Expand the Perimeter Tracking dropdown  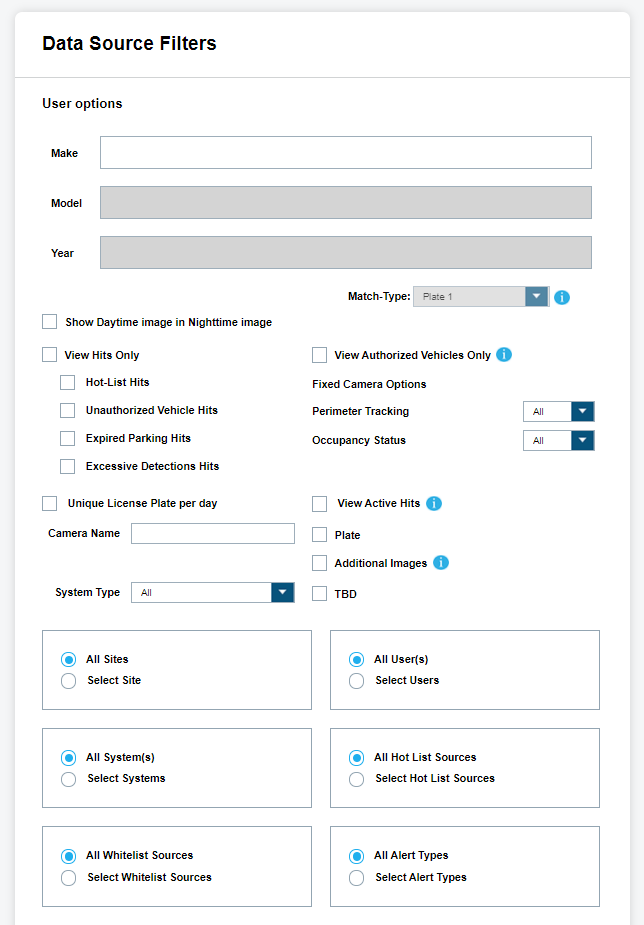click(x=558, y=412)
